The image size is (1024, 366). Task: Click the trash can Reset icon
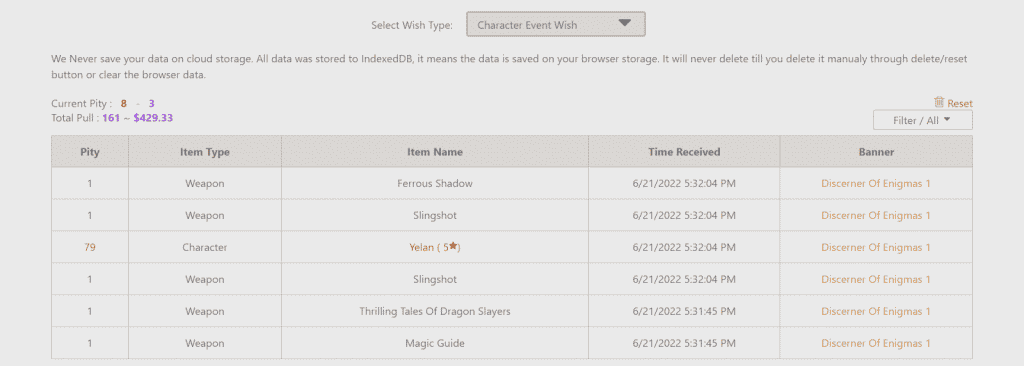click(x=939, y=102)
